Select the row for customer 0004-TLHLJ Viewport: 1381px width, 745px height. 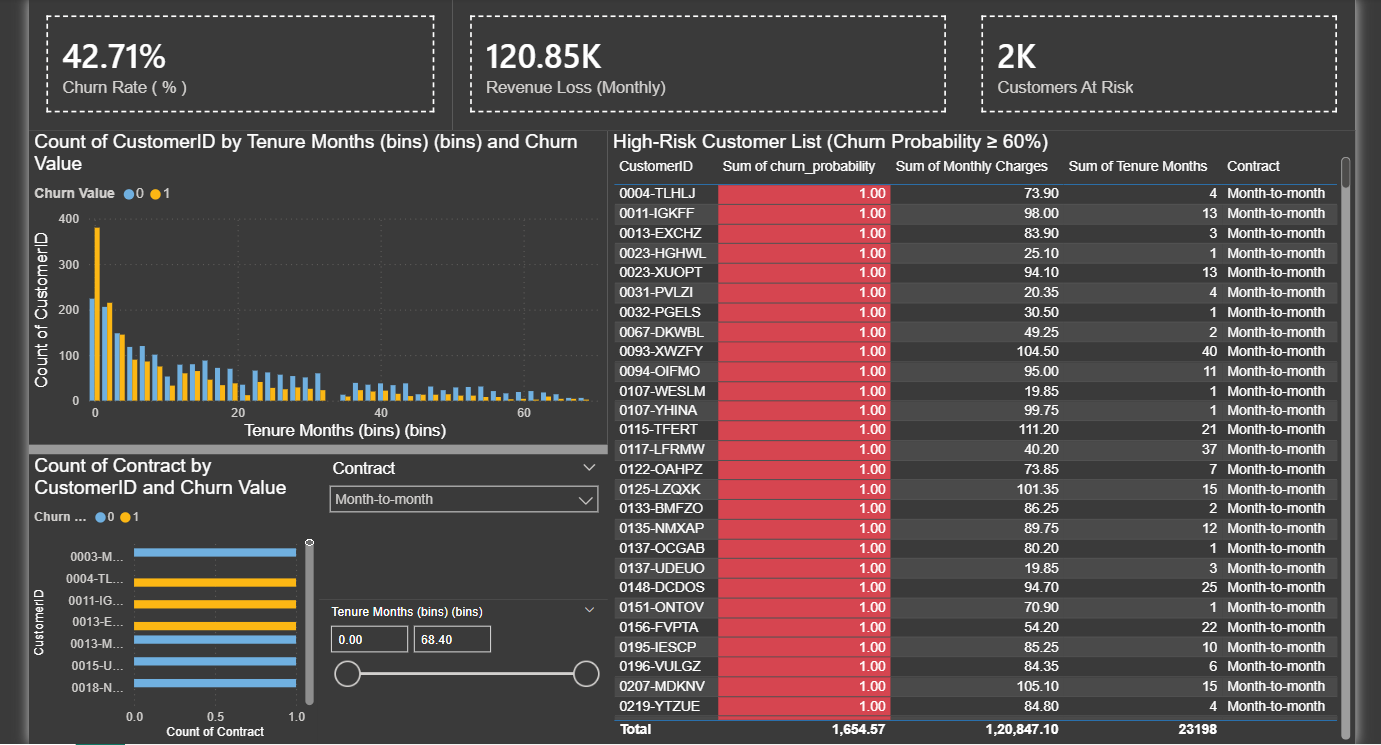click(660, 193)
